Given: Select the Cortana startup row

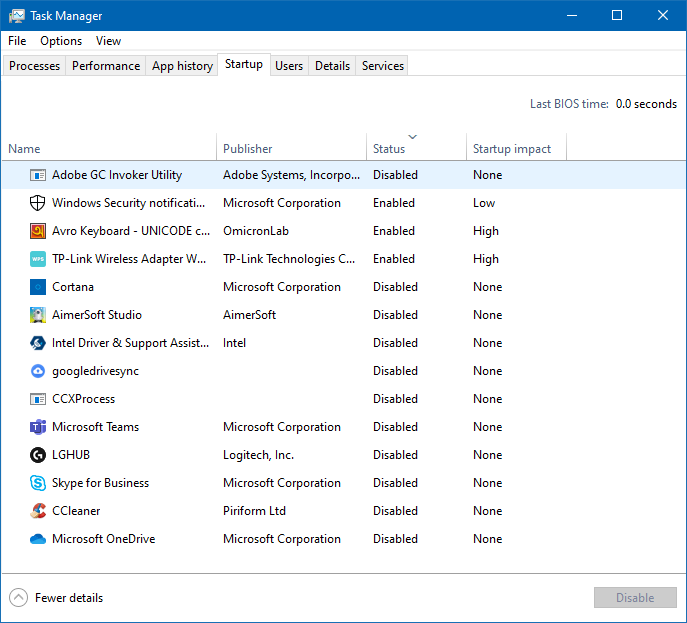Looking at the screenshot, I should pos(73,287).
